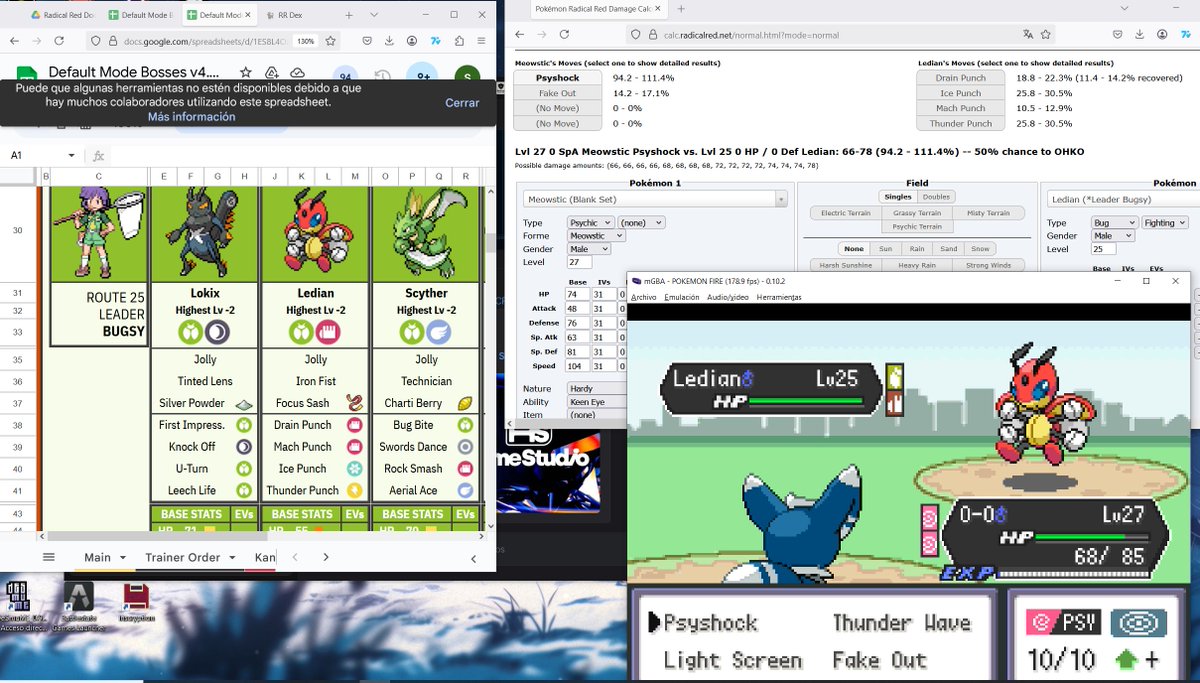Image resolution: width=1200 pixels, height=683 pixels.
Task: Select Rain weather option
Action: click(918, 249)
